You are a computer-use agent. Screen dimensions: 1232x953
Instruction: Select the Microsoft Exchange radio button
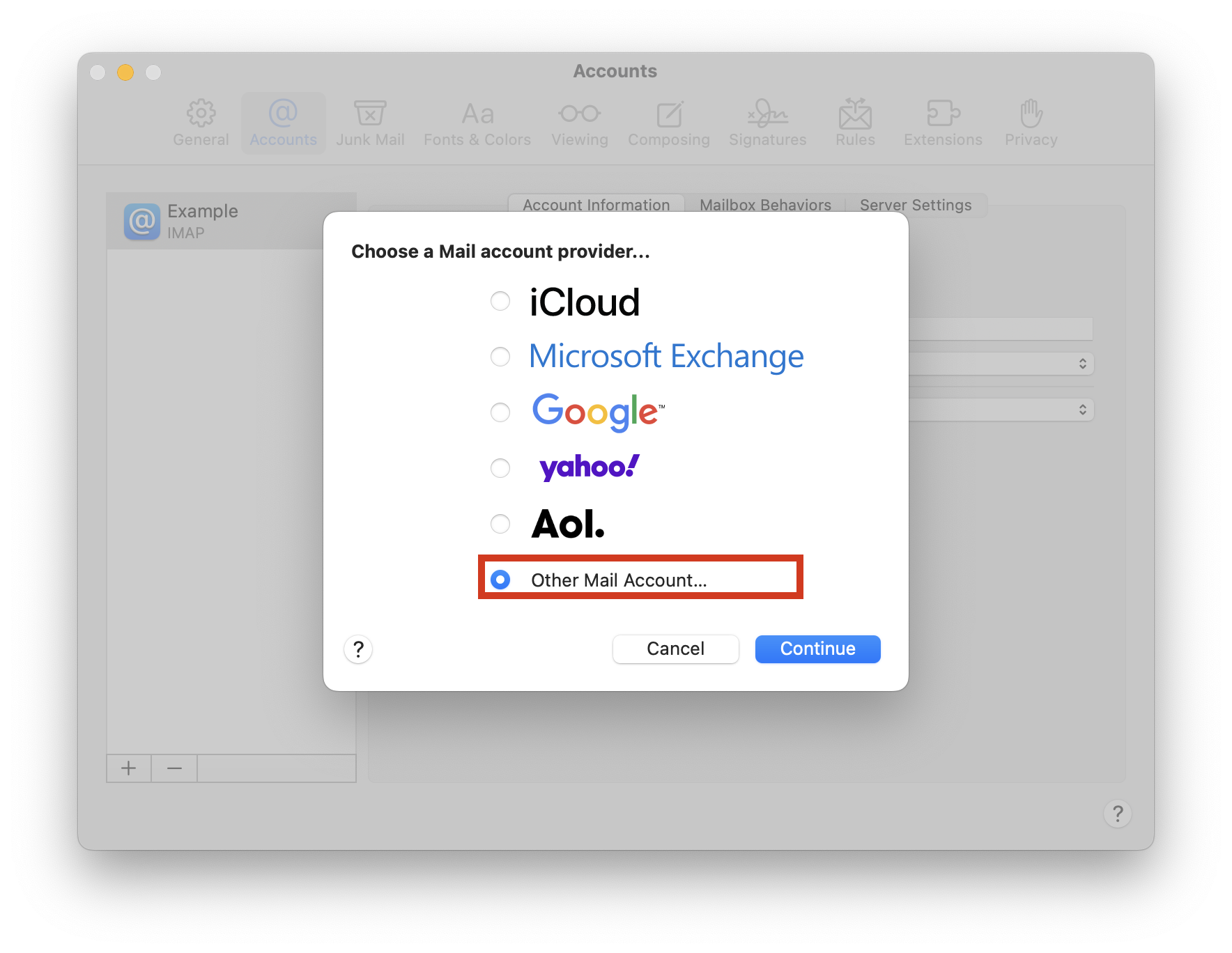pyautogui.click(x=500, y=357)
